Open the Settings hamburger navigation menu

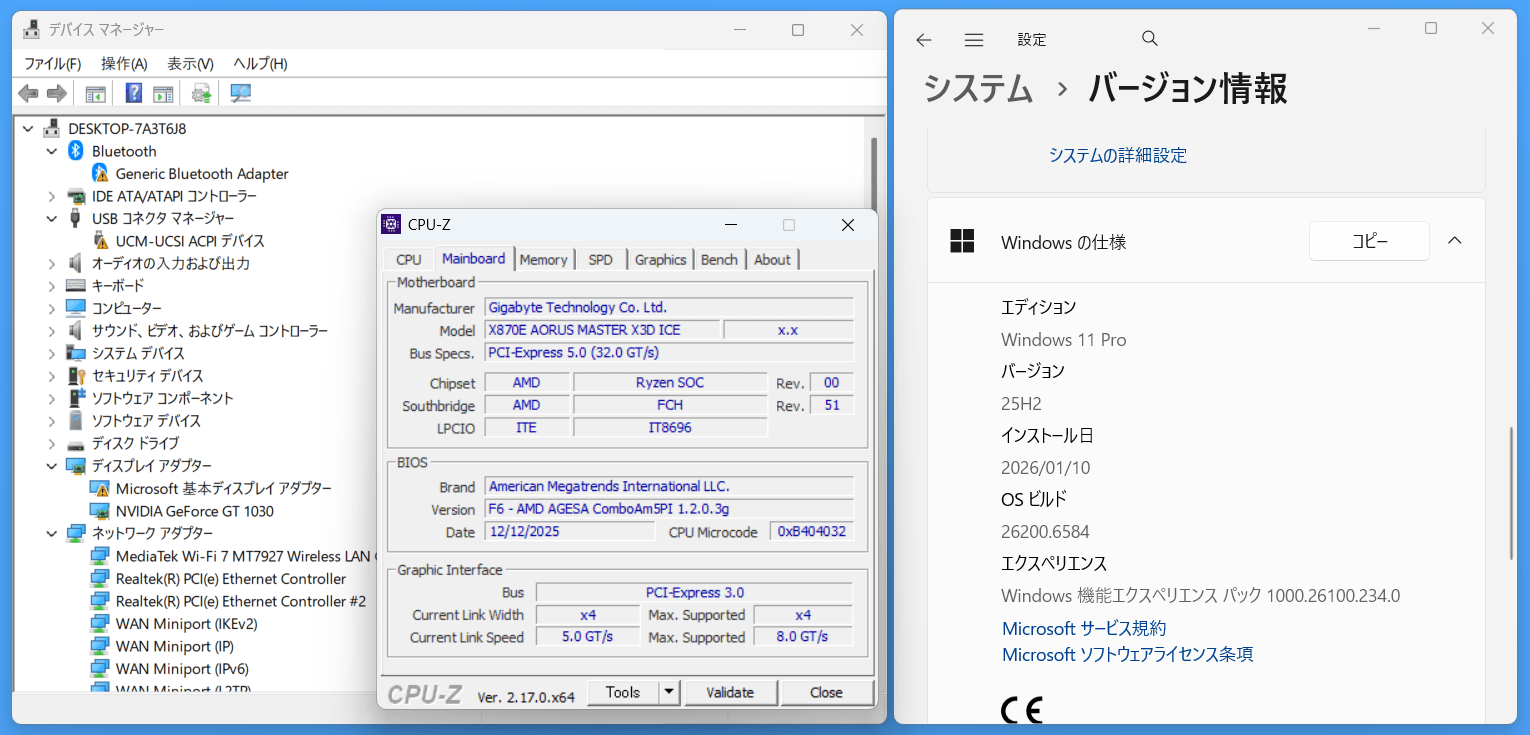click(x=973, y=40)
